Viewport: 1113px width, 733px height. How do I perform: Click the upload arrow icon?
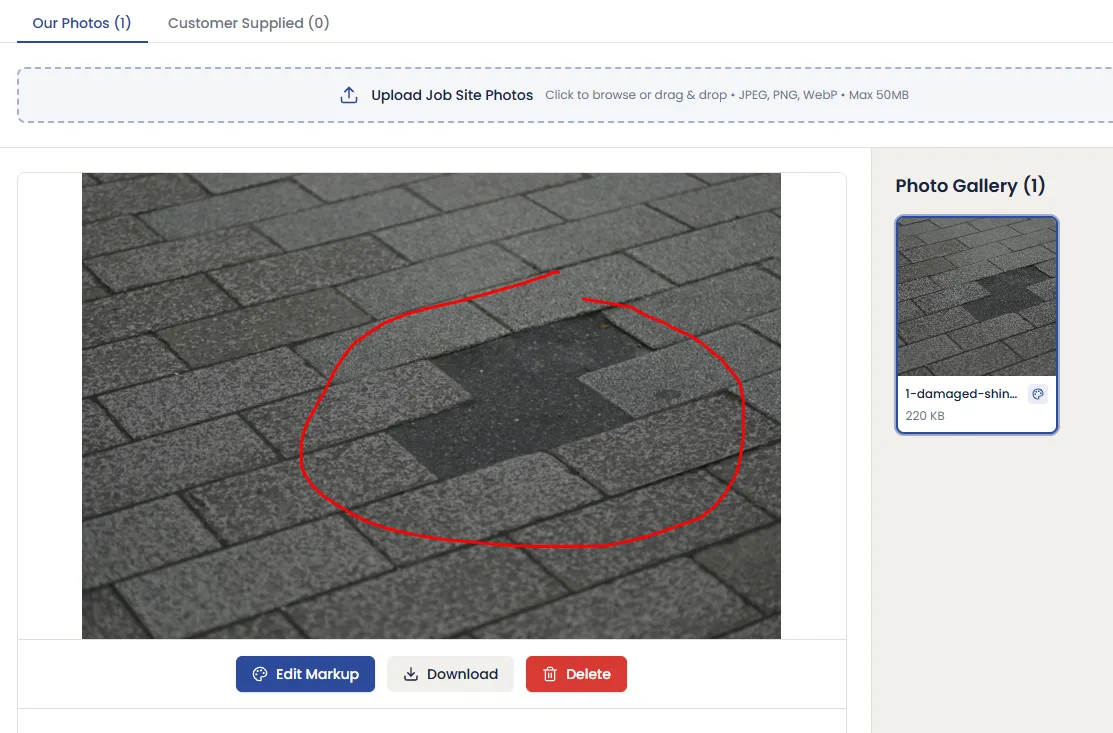pos(349,95)
